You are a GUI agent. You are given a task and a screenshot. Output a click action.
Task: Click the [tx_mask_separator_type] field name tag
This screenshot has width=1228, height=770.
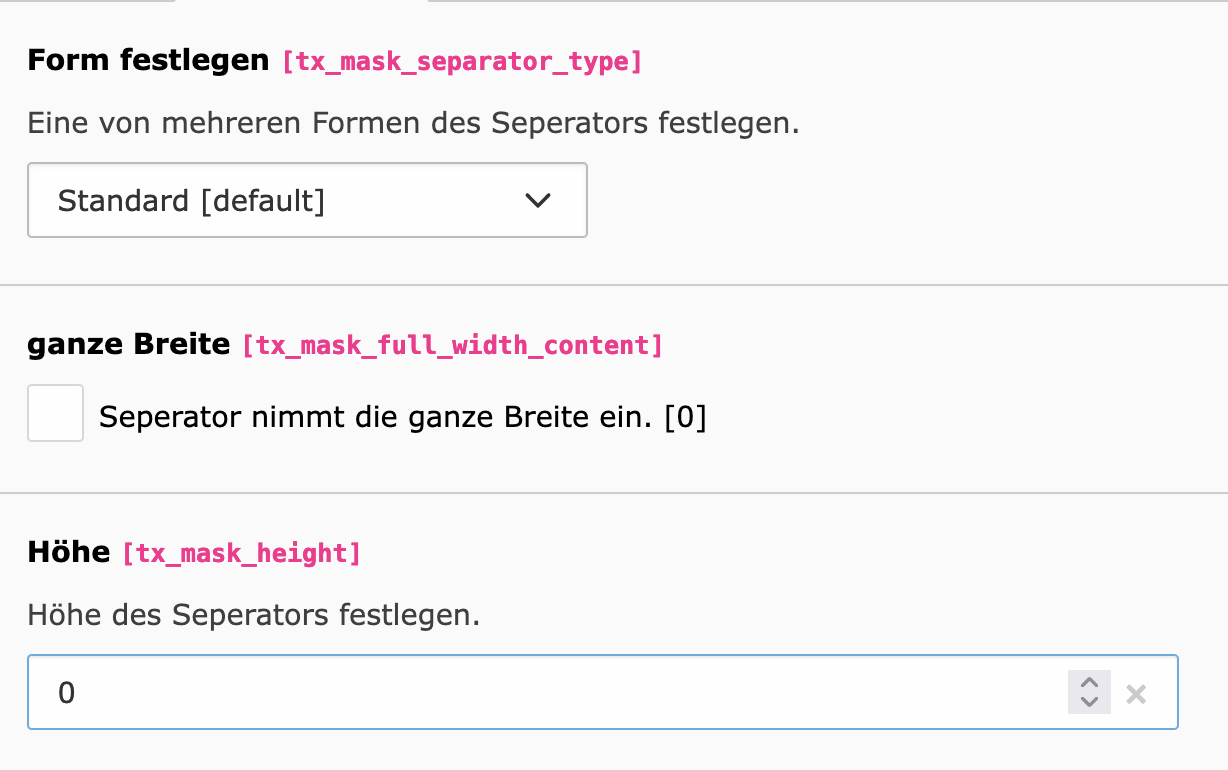pyautogui.click(x=462, y=62)
